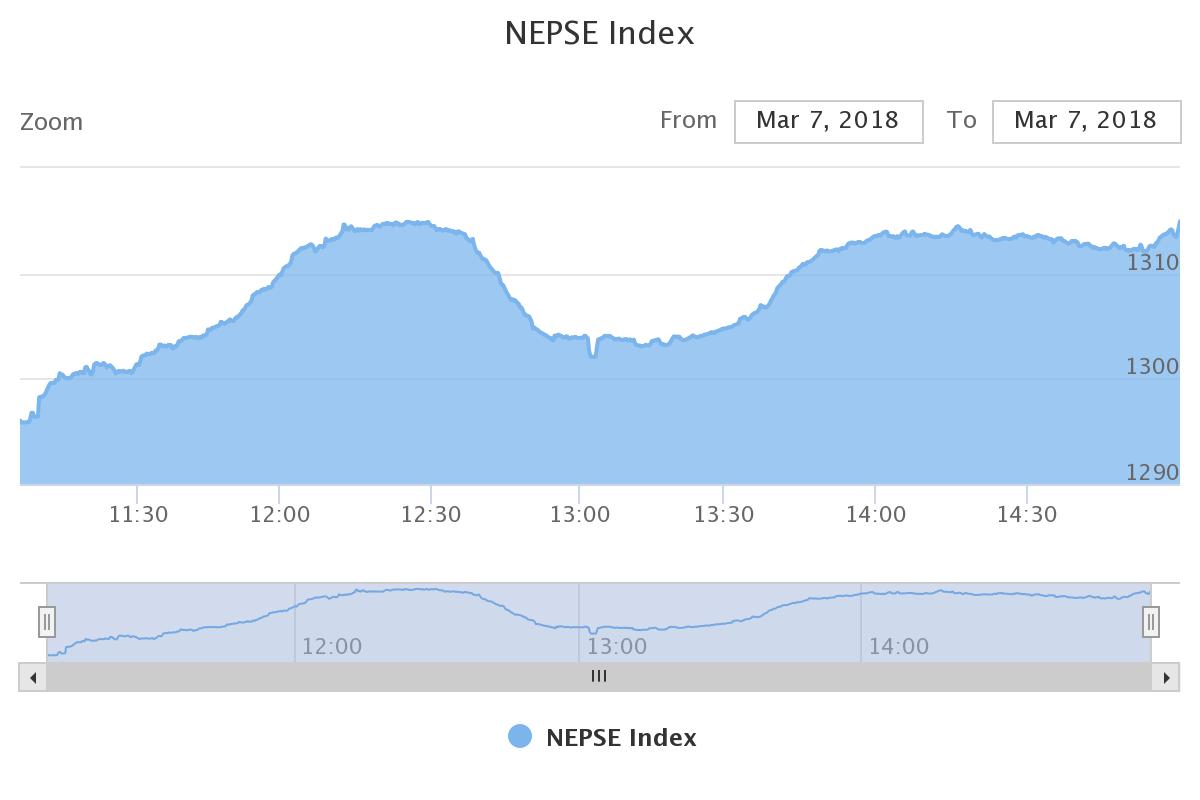Click the navigator right scroll arrow
This screenshot has width=1200, height=800.
[x=1166, y=677]
